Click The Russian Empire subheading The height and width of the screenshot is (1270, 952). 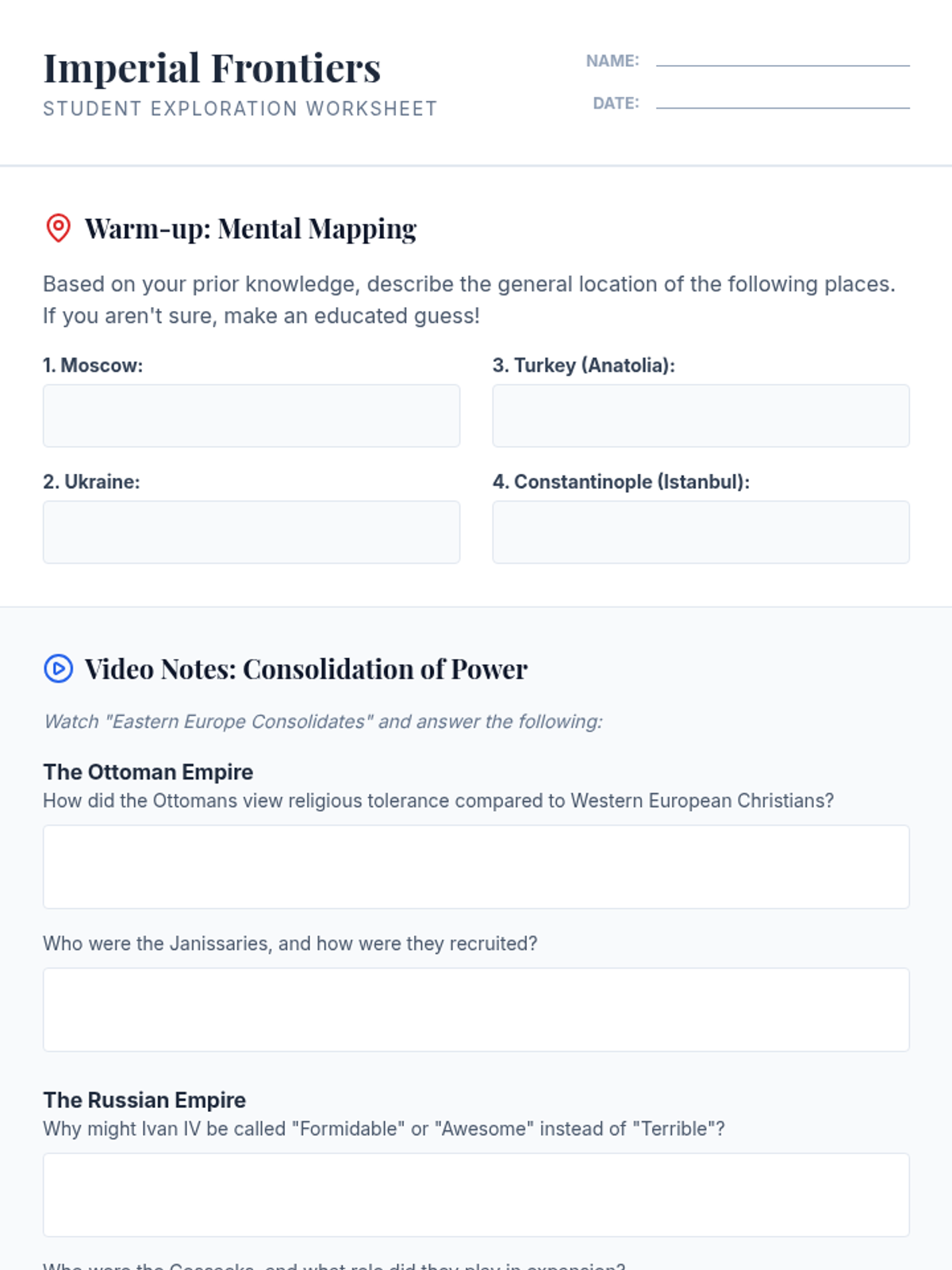(144, 1100)
